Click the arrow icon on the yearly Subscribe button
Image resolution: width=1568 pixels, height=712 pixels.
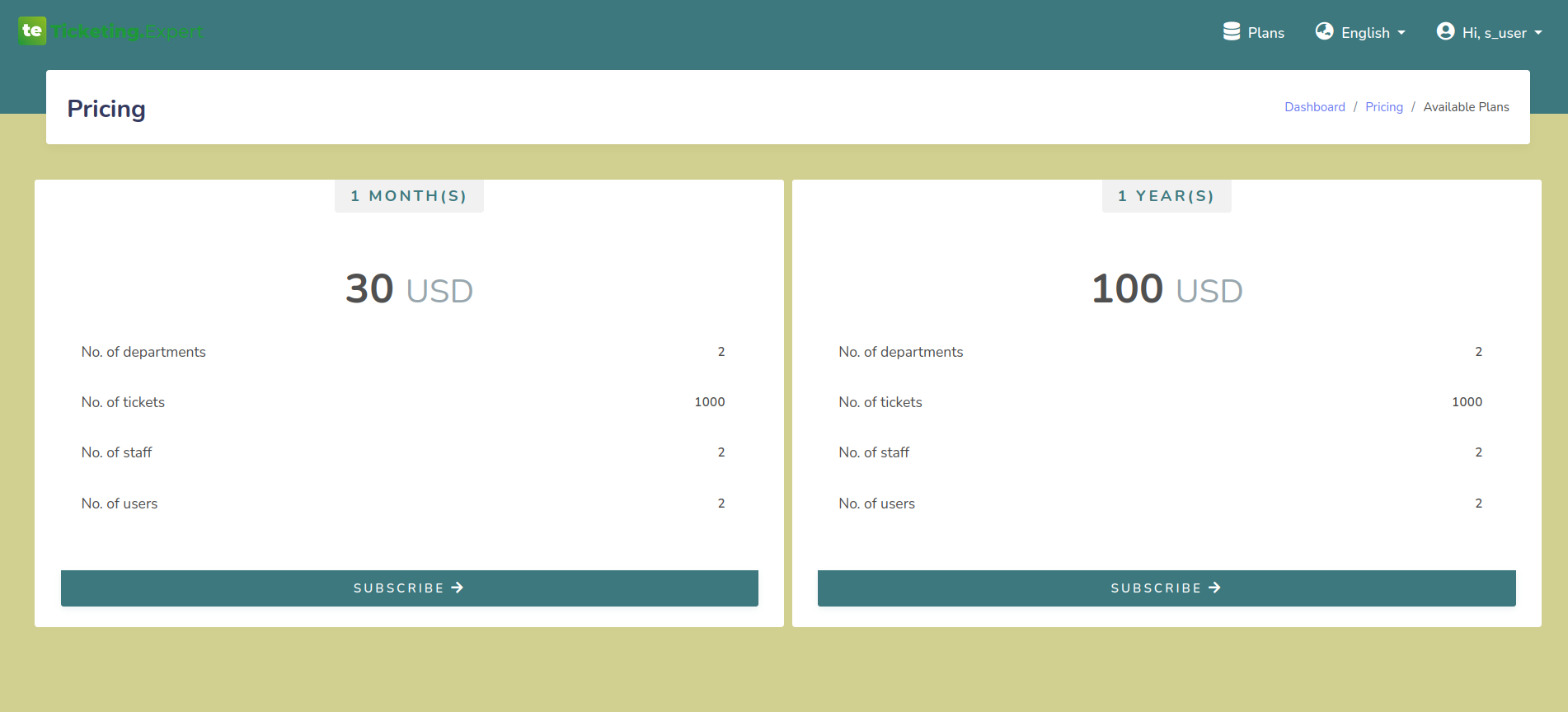pyautogui.click(x=1214, y=588)
